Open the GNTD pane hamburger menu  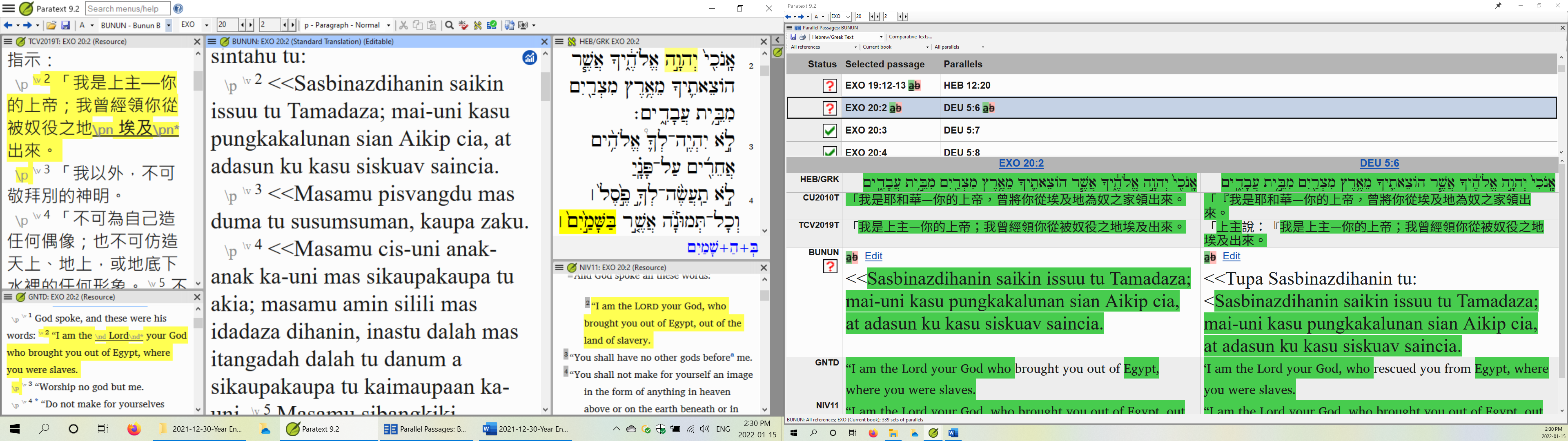tap(8, 297)
